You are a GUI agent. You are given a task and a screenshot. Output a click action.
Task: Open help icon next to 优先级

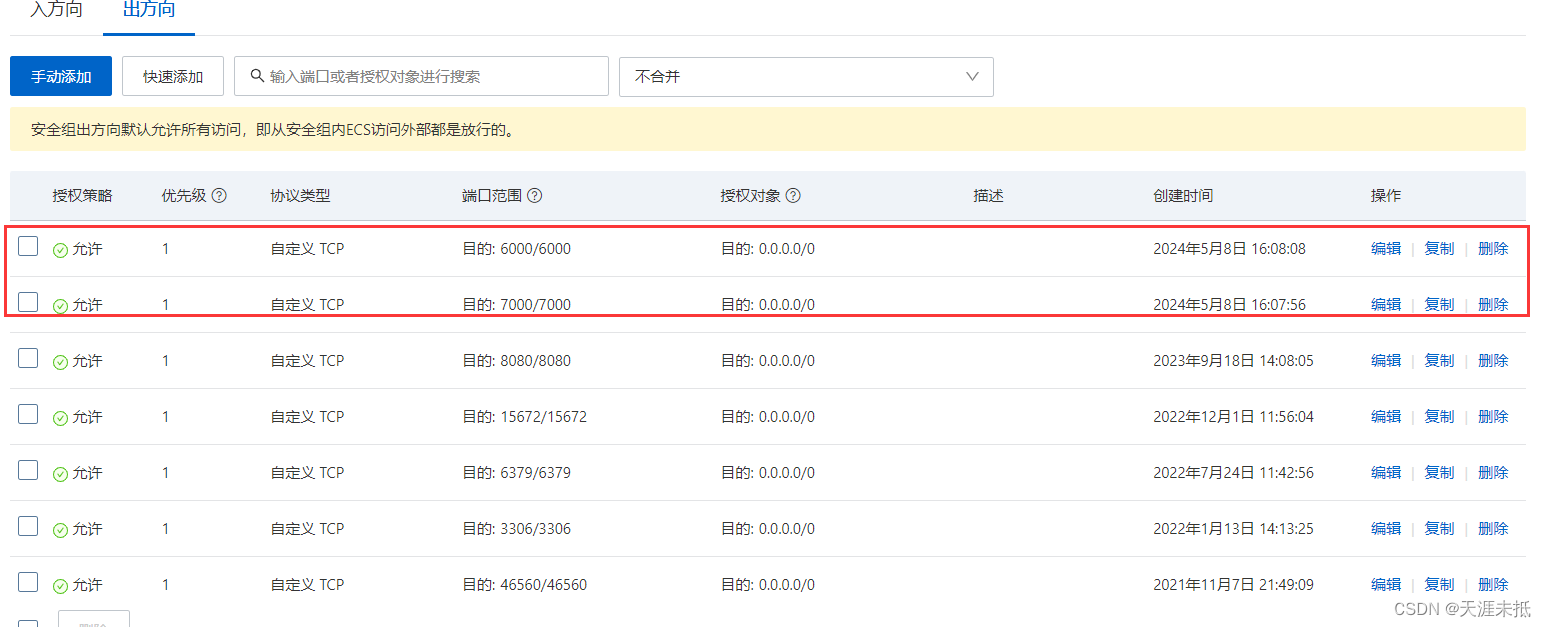[x=219, y=196]
